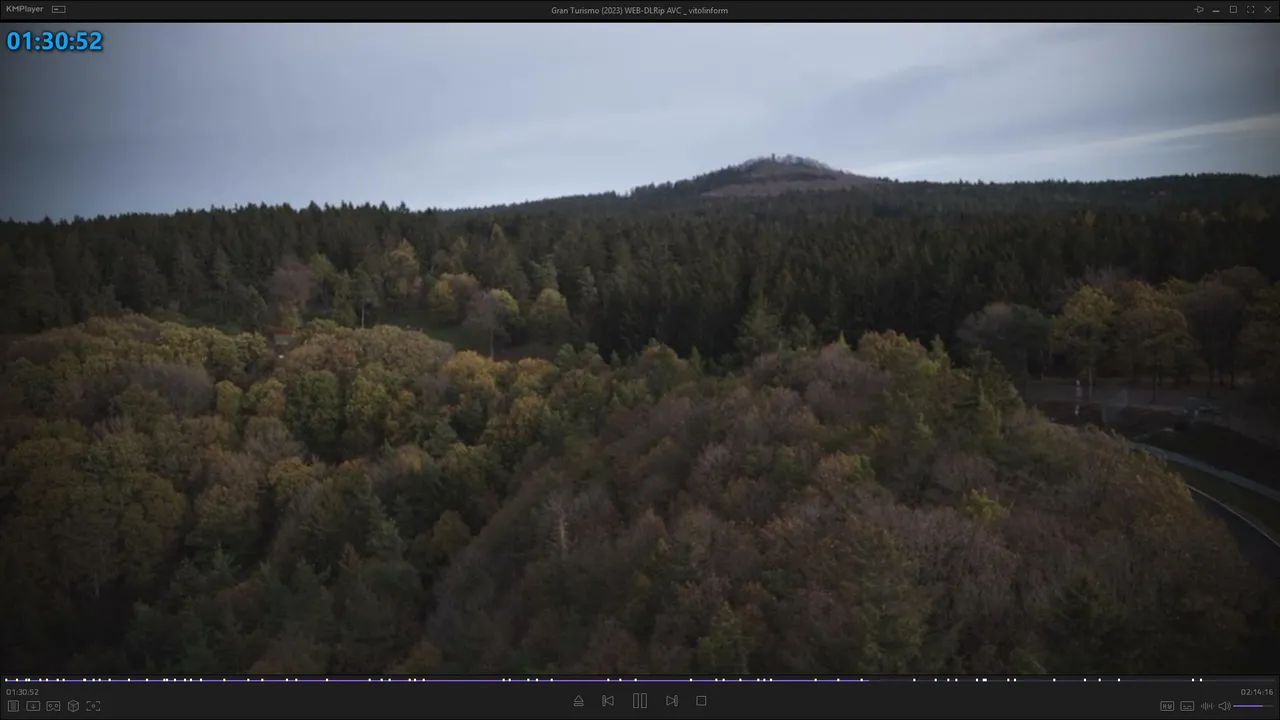Click the mini mode icon beside KMPlayer logo
The width and height of the screenshot is (1280, 720).
59,9
